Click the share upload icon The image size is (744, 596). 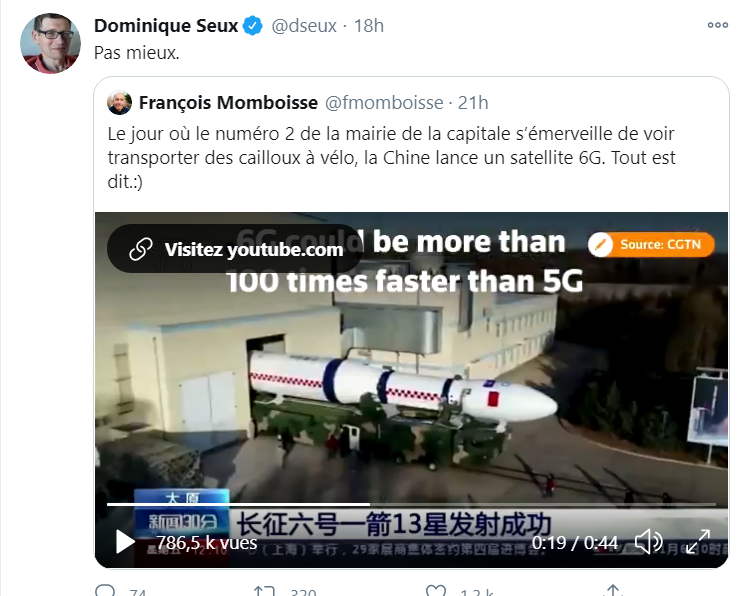tap(613, 590)
